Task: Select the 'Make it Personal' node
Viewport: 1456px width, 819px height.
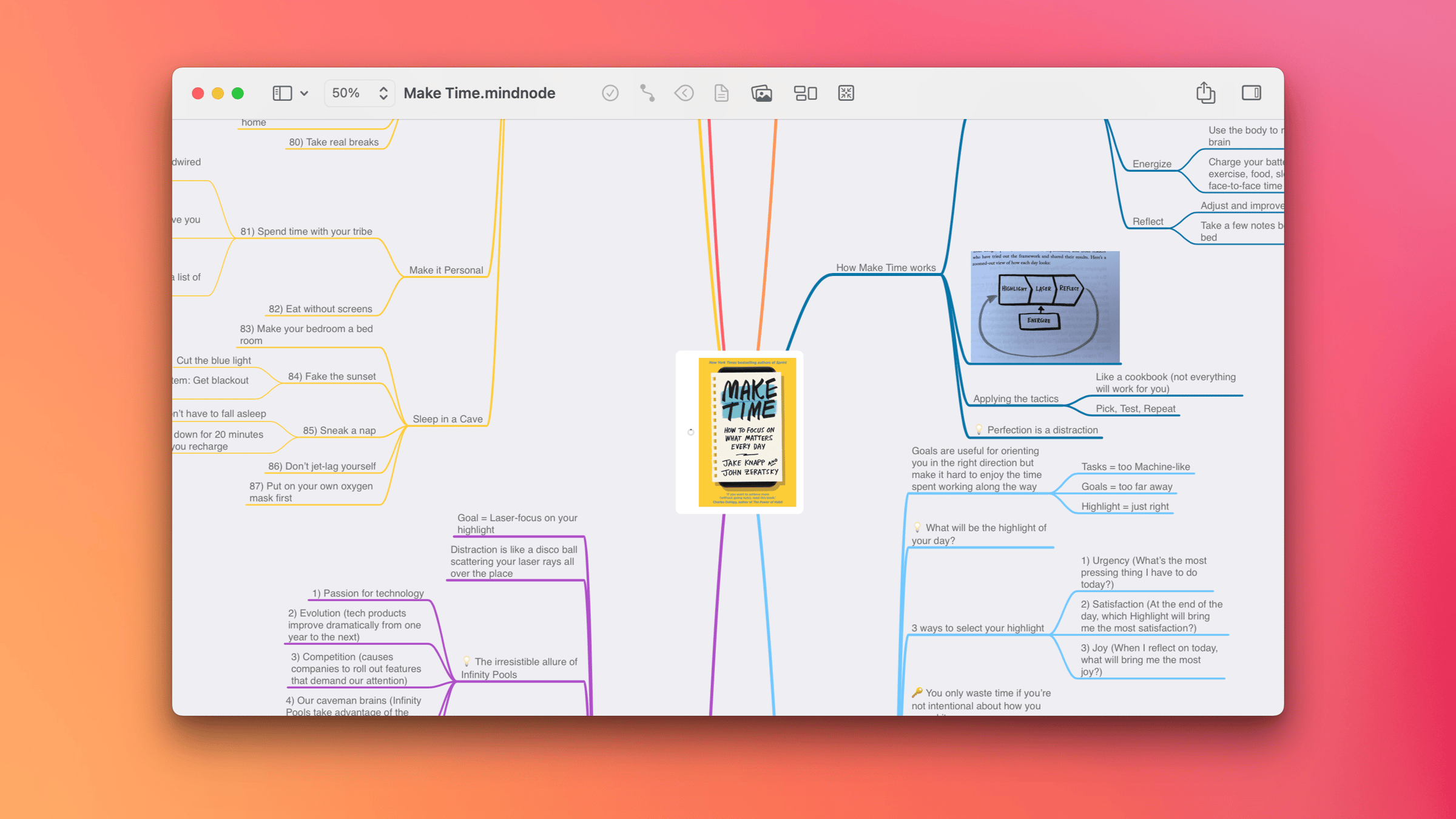Action: (446, 270)
